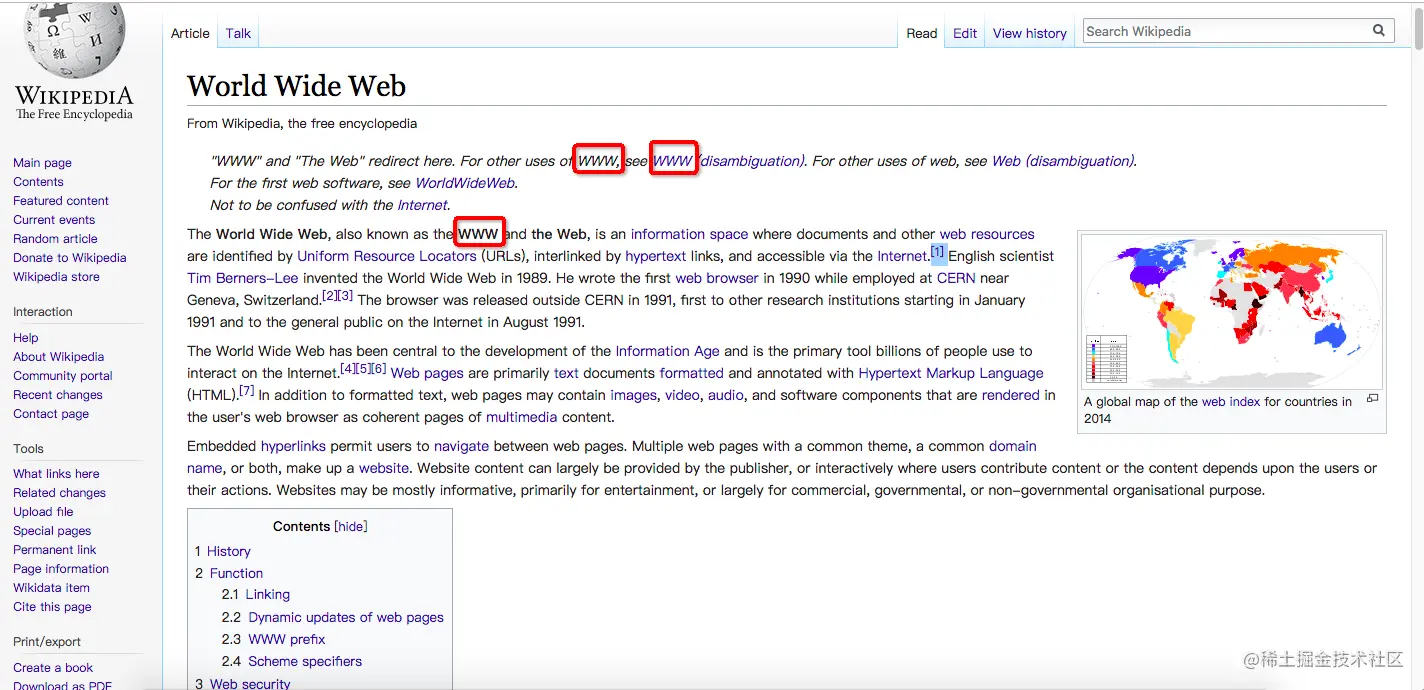Click What links here
This screenshot has width=1424, height=690.
[56, 474]
